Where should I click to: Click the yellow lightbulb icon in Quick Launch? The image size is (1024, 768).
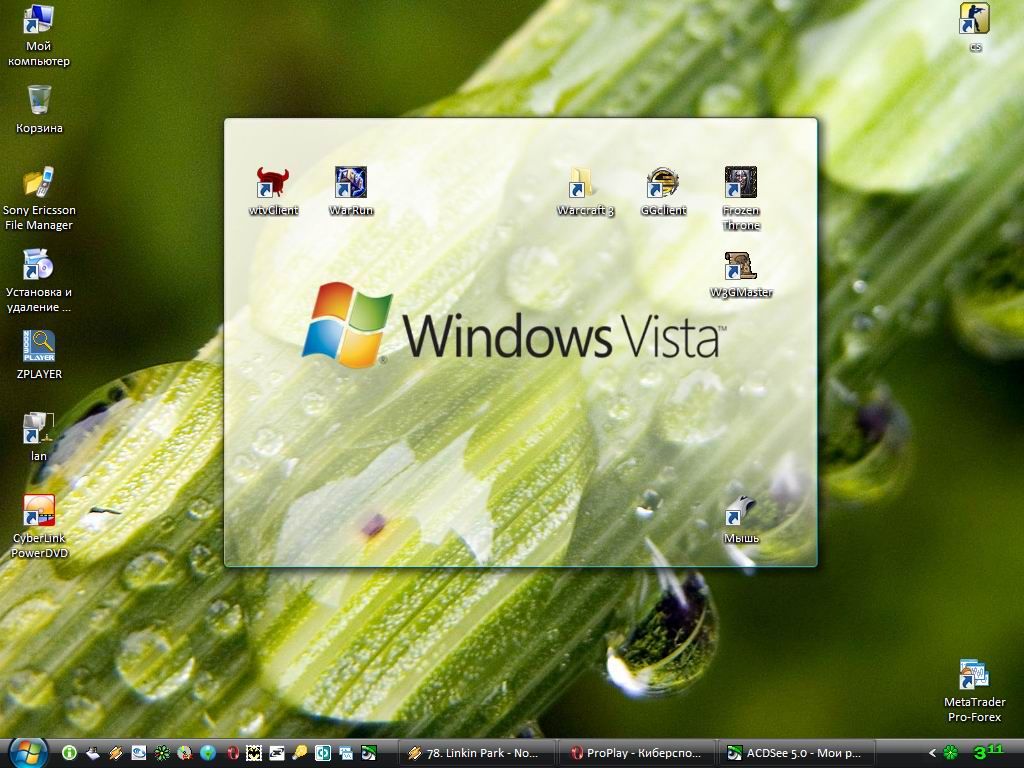[x=300, y=753]
